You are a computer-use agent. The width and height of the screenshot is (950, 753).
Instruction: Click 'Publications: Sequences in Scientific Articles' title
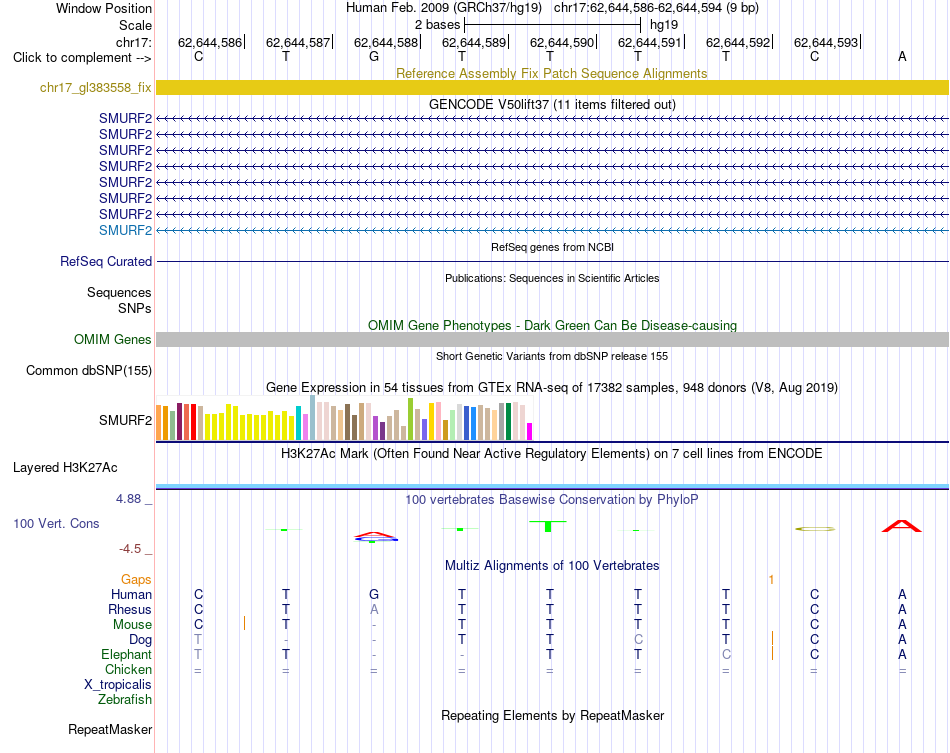(x=552, y=278)
